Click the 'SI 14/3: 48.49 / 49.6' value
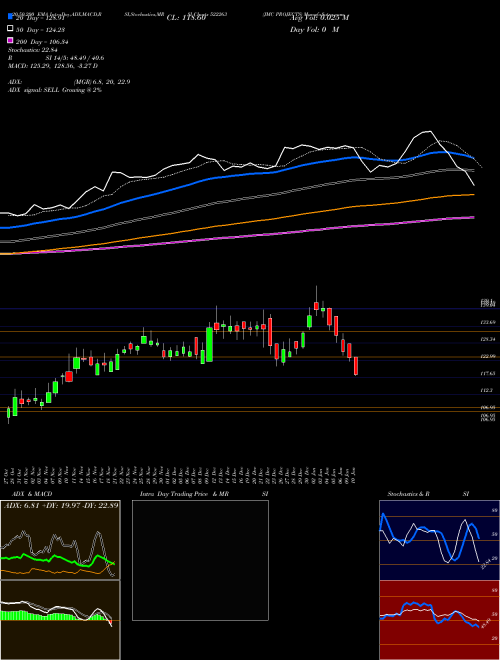 75,58
